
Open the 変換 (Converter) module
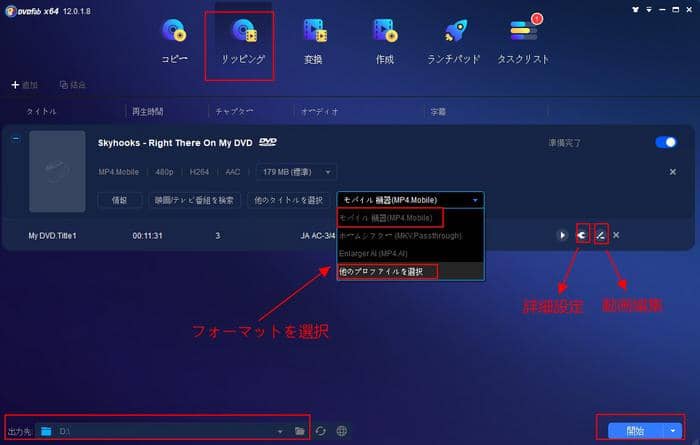point(314,41)
